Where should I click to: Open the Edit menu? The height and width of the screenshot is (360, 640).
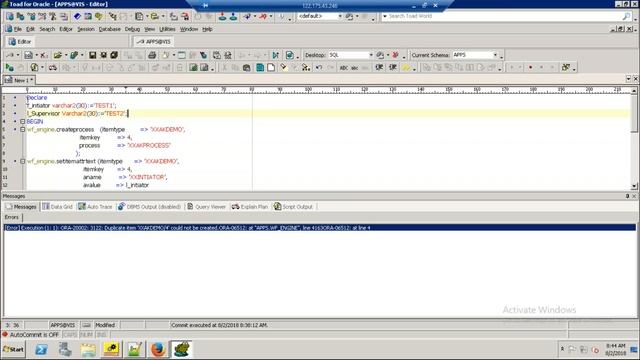click(30, 29)
